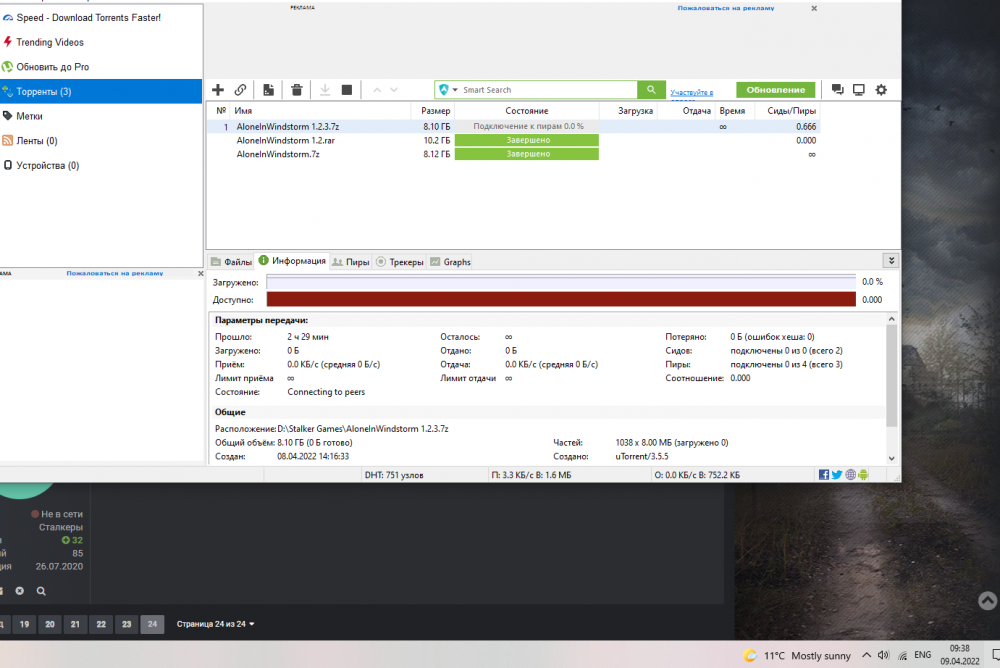Click the green Обновление button
Screen dimensions: 1000x668
point(775,90)
